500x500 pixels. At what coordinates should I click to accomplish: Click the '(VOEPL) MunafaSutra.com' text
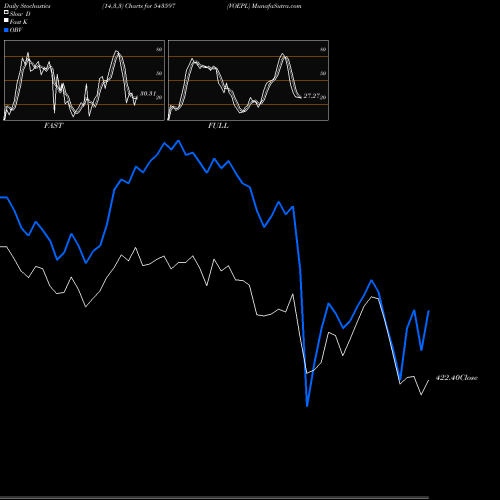(x=264, y=6)
